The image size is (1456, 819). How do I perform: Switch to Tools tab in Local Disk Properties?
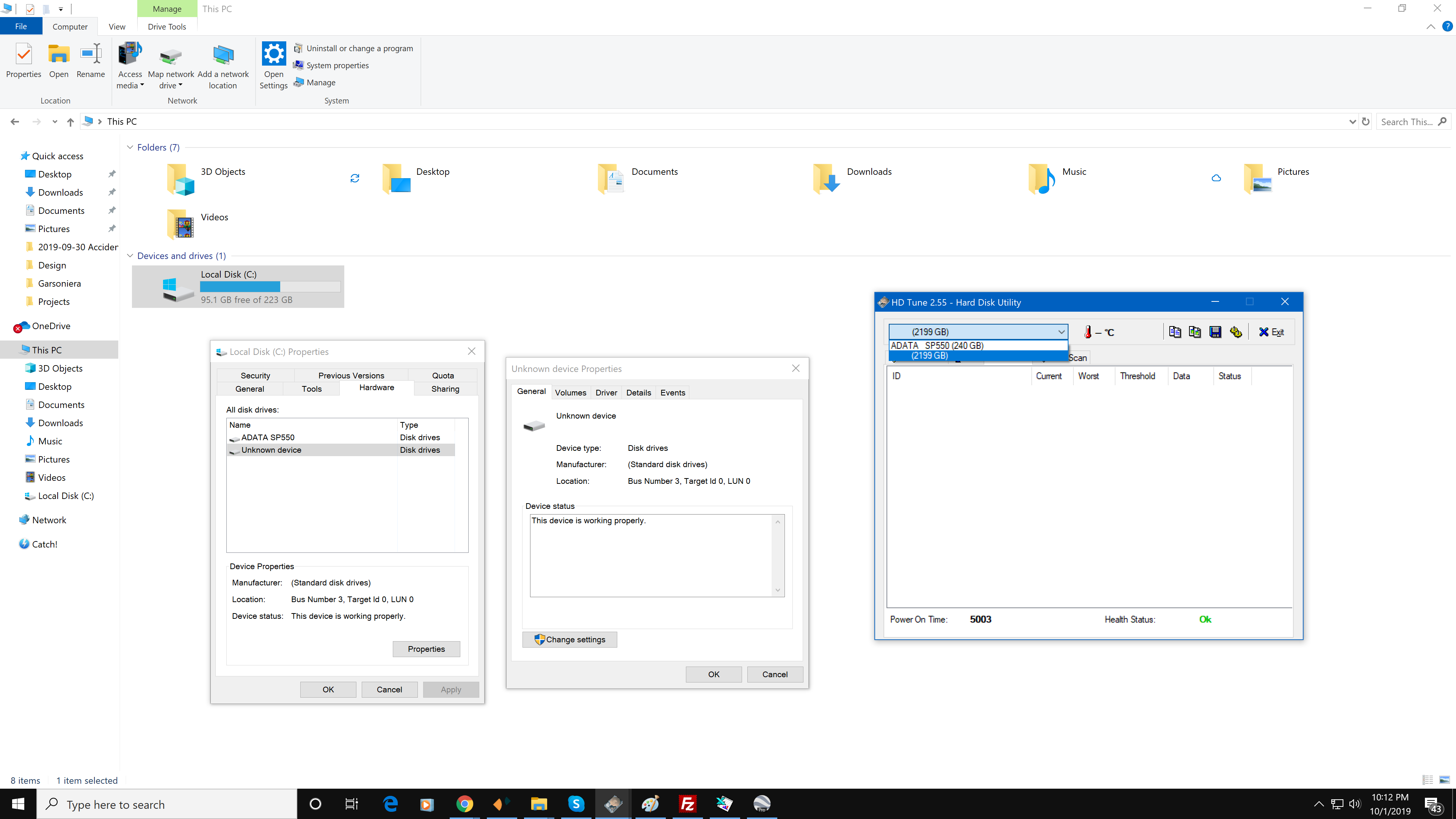tap(311, 389)
